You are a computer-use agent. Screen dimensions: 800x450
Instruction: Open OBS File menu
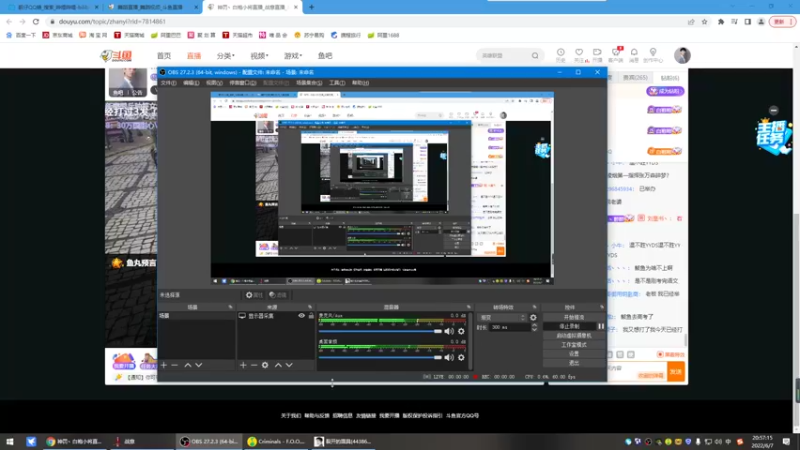coord(168,83)
